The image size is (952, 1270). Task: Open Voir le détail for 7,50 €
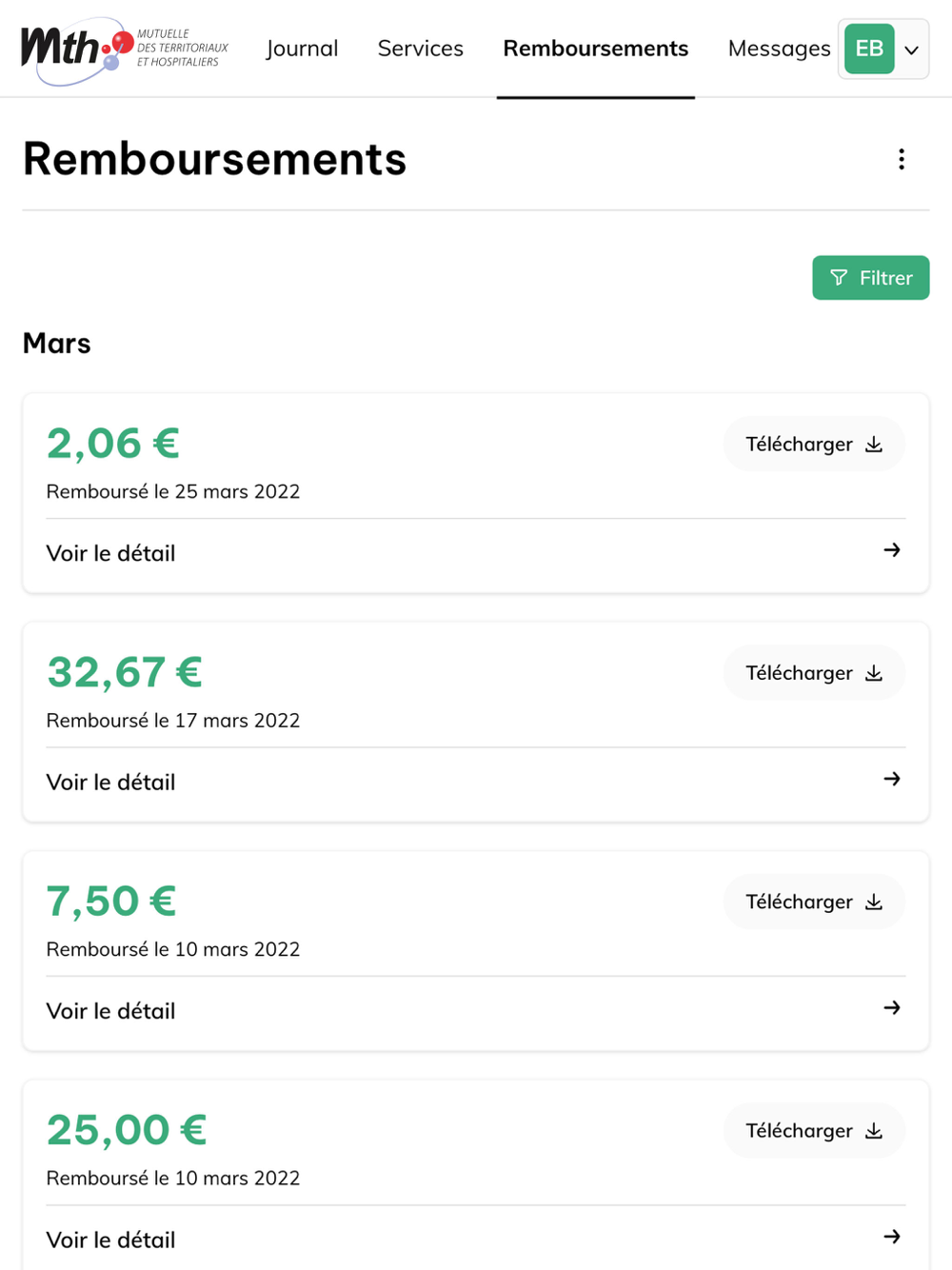point(111,1011)
